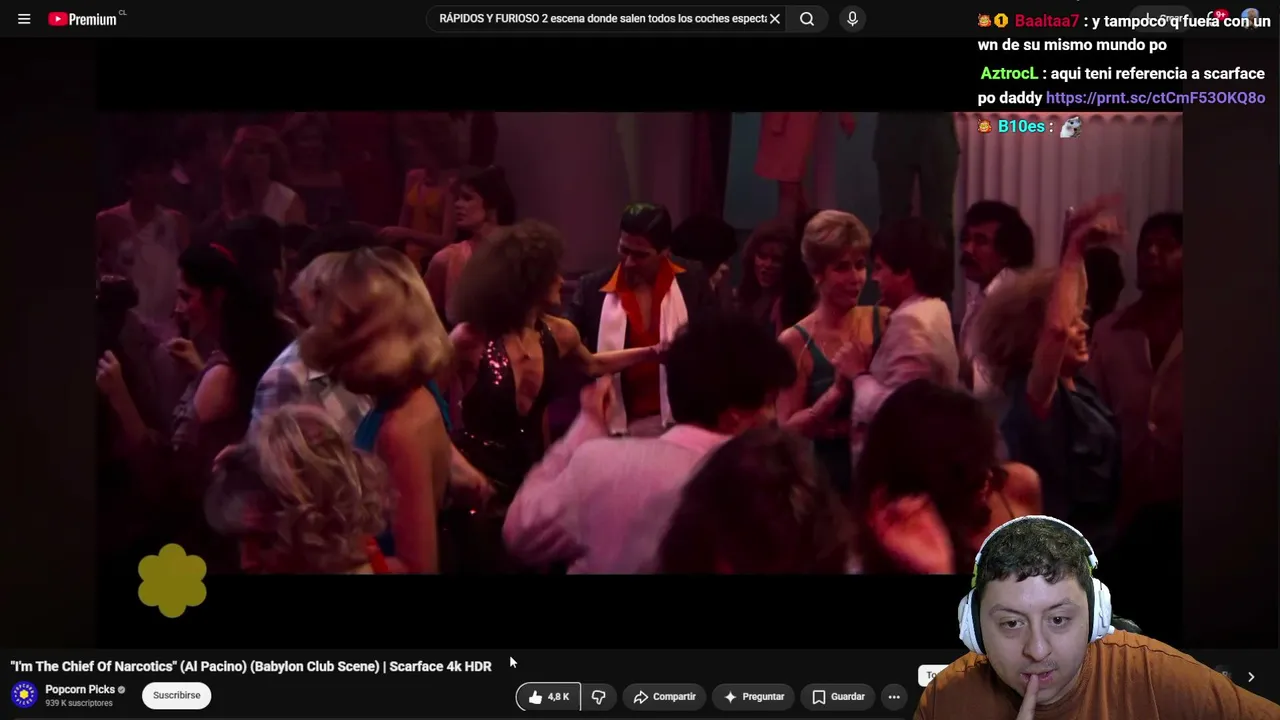
Task: Start voice search with the microphone icon
Action: pyautogui.click(x=852, y=19)
